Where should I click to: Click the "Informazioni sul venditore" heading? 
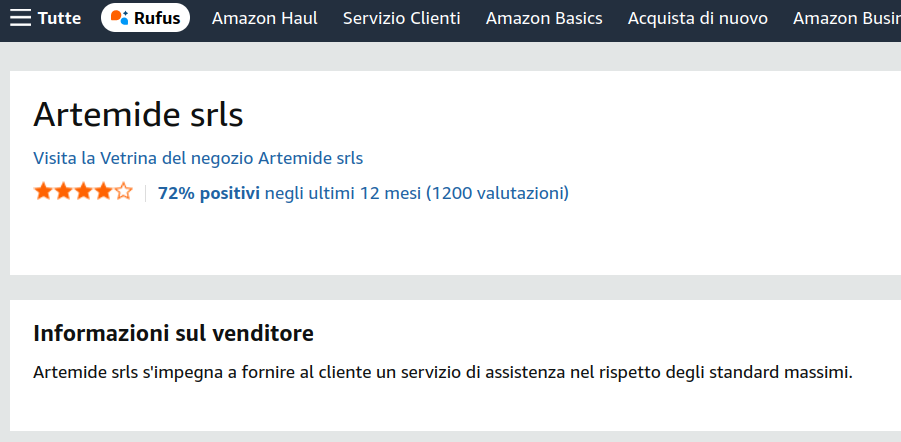[x=173, y=333]
